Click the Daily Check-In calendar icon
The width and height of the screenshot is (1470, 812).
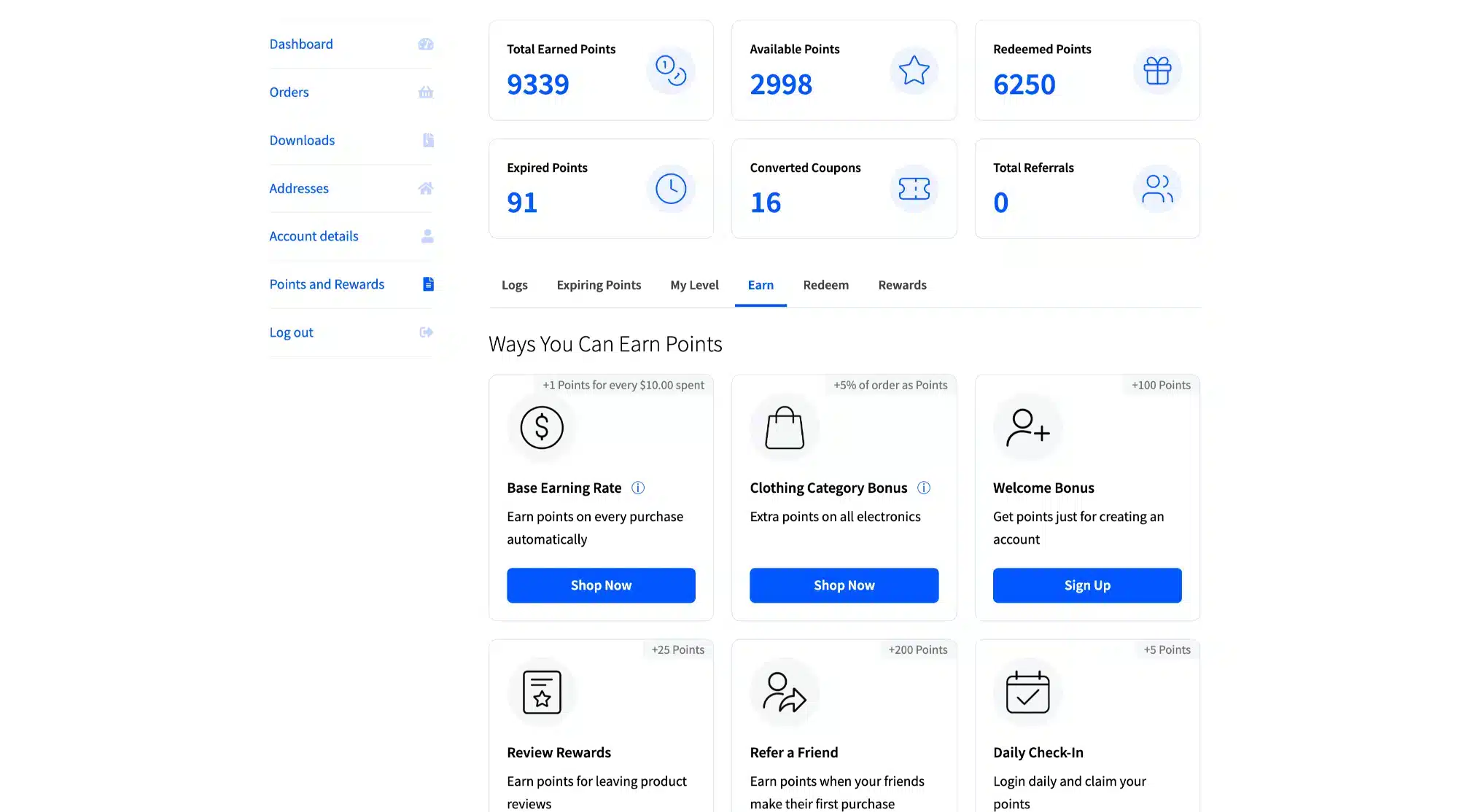click(x=1027, y=692)
